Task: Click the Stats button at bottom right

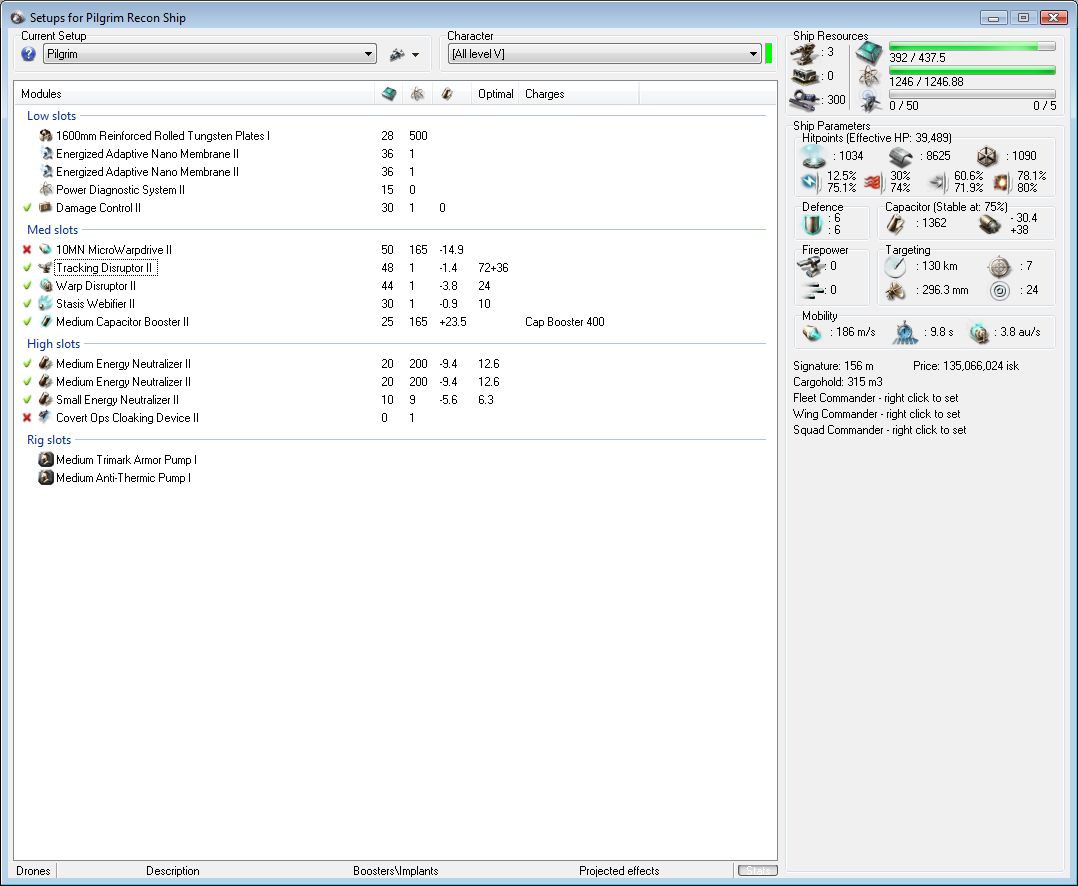Action: click(757, 871)
